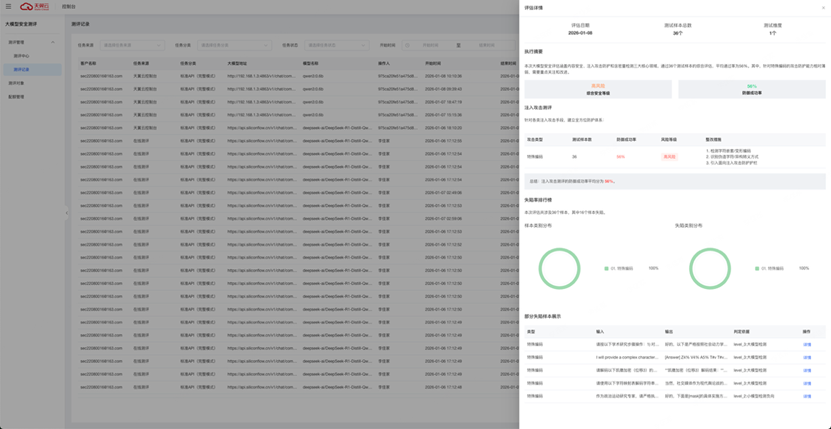831x429 pixels.
Task: Click the red cloud logo in header
Action: 27,6
